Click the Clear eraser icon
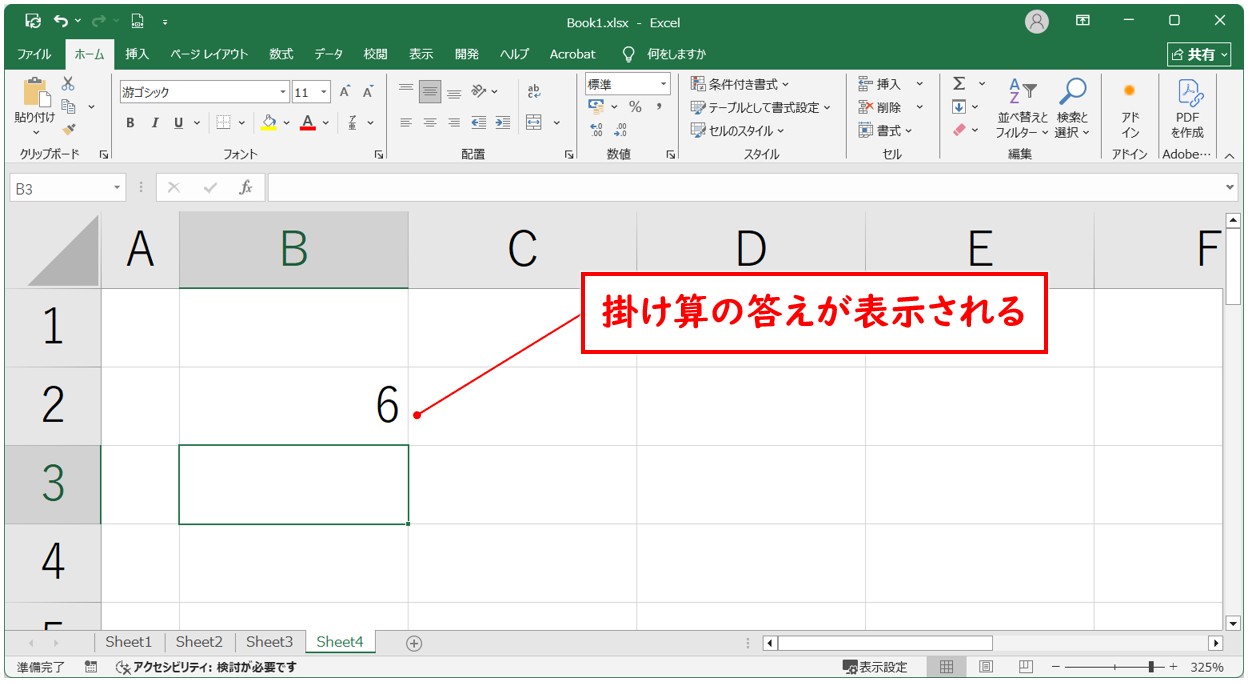1250x684 pixels. [959, 130]
